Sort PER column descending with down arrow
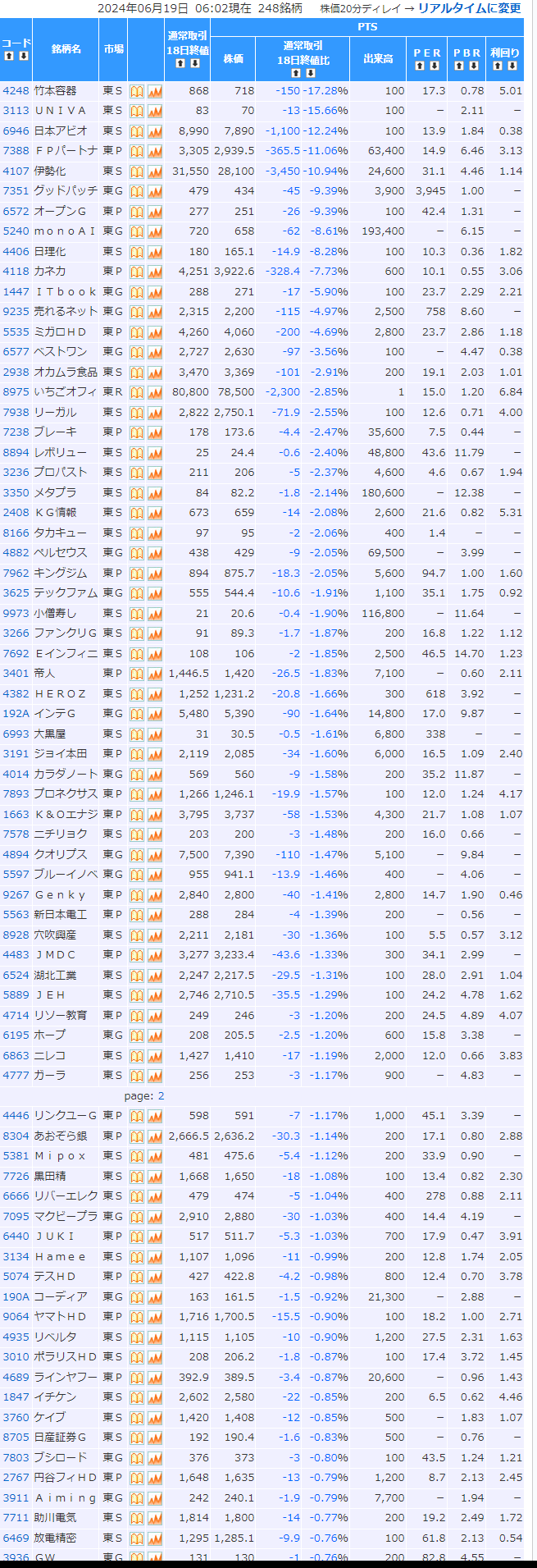 434,66
